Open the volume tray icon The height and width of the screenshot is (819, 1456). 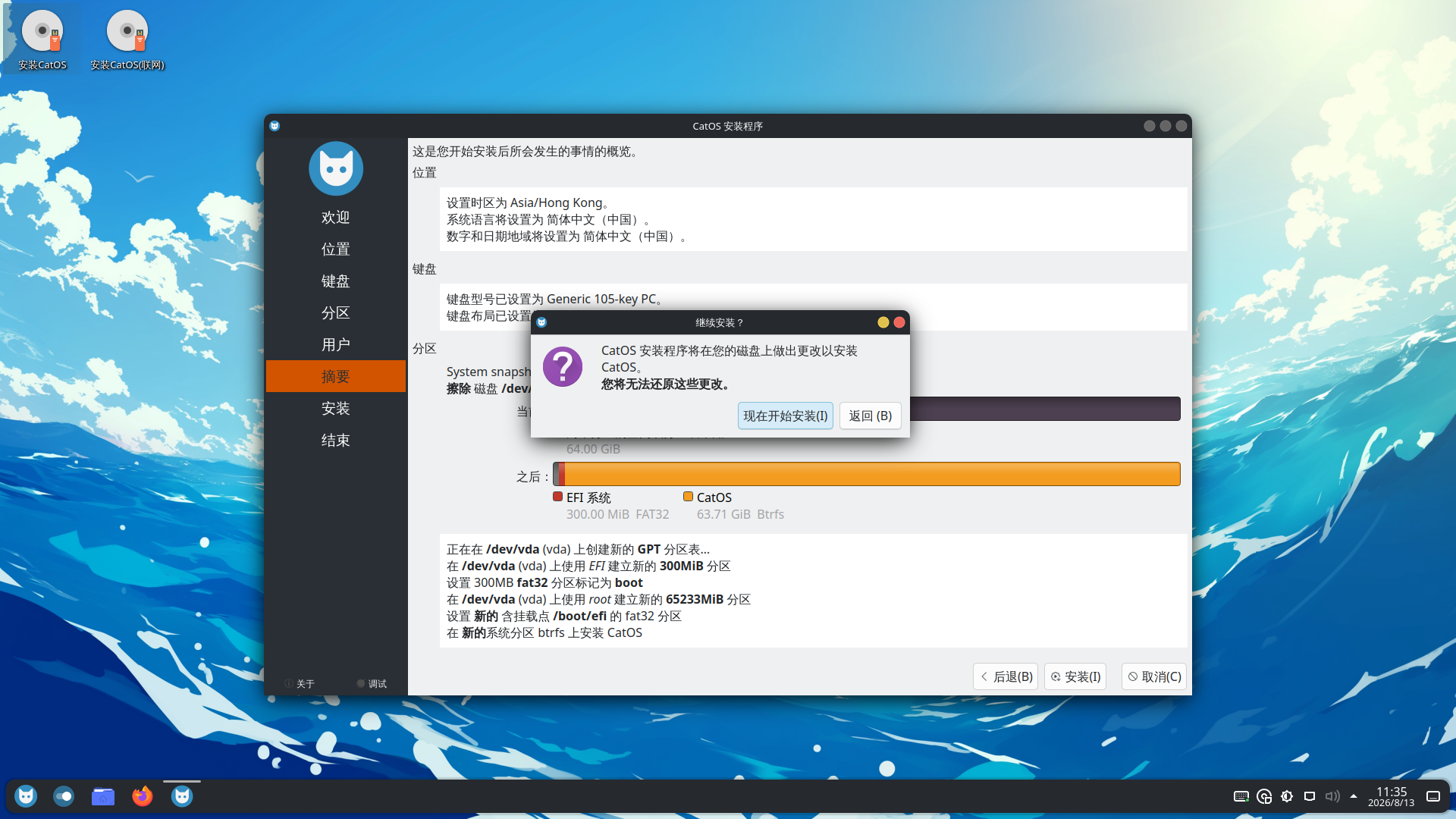tap(1332, 796)
